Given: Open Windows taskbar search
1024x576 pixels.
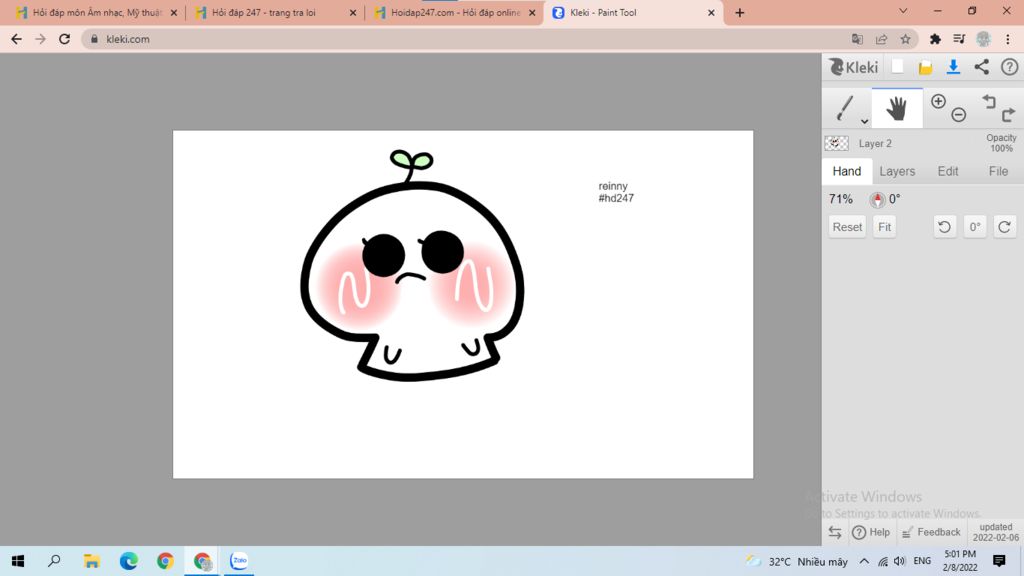Looking at the screenshot, I should [54, 561].
